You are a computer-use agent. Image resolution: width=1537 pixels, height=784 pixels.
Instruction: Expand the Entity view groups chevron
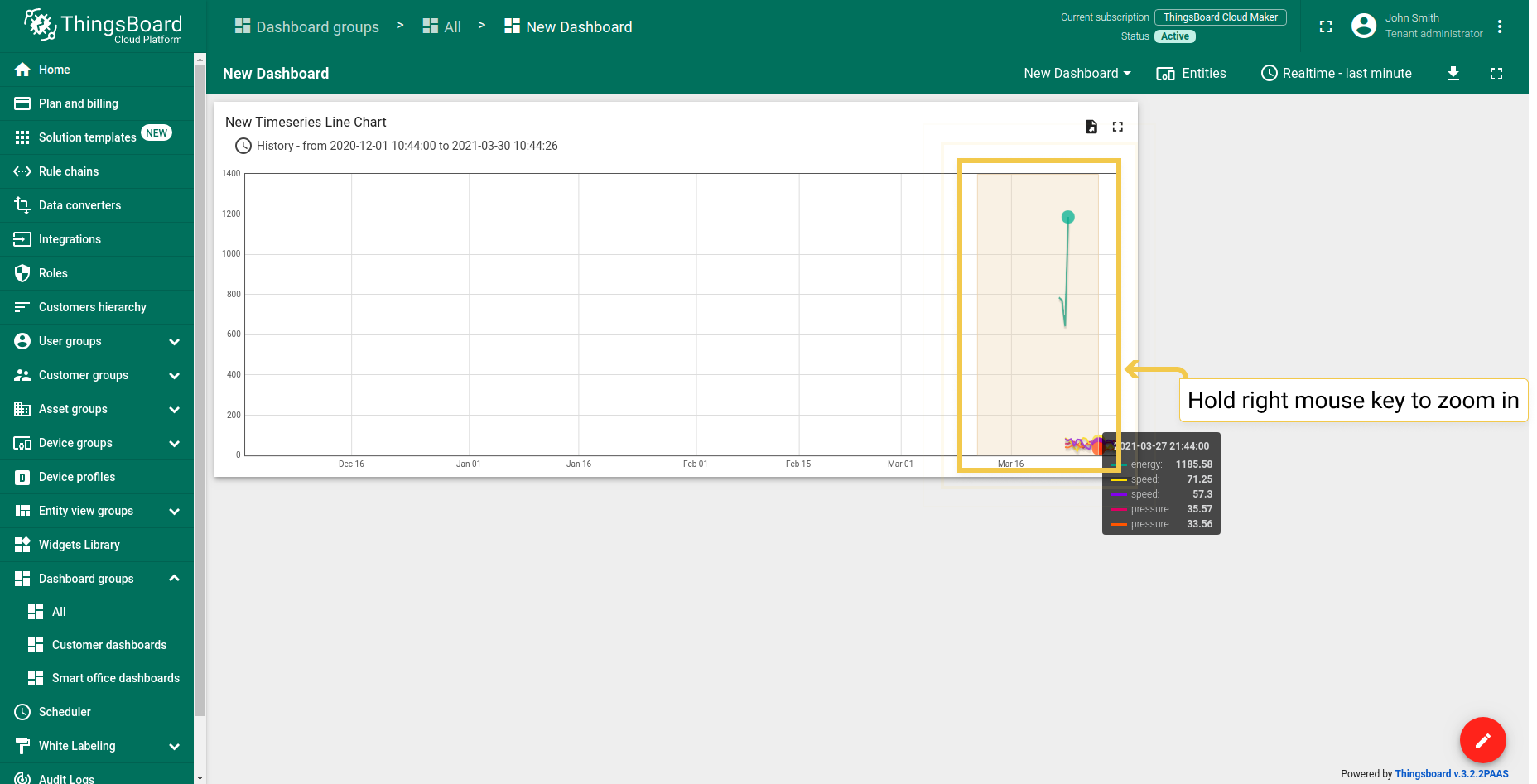pos(174,511)
